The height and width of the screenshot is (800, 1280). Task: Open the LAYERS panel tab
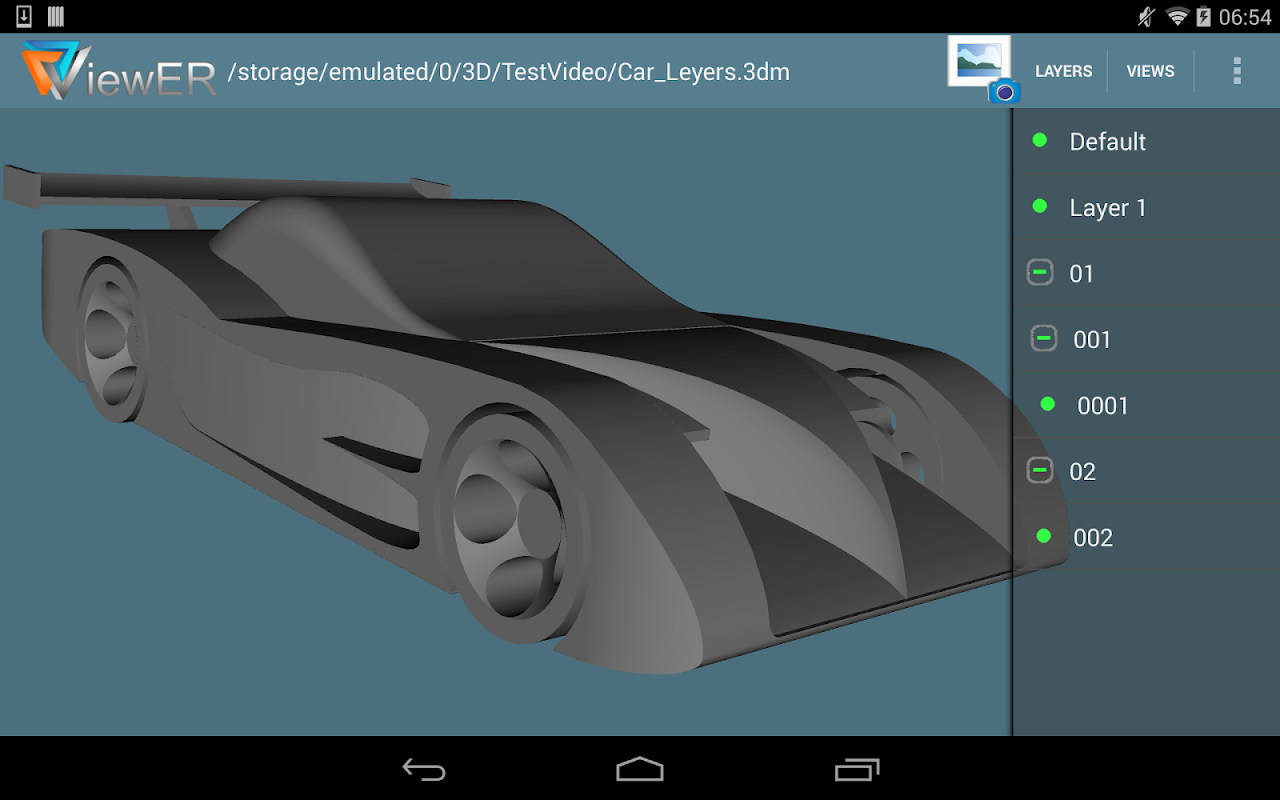(1064, 71)
